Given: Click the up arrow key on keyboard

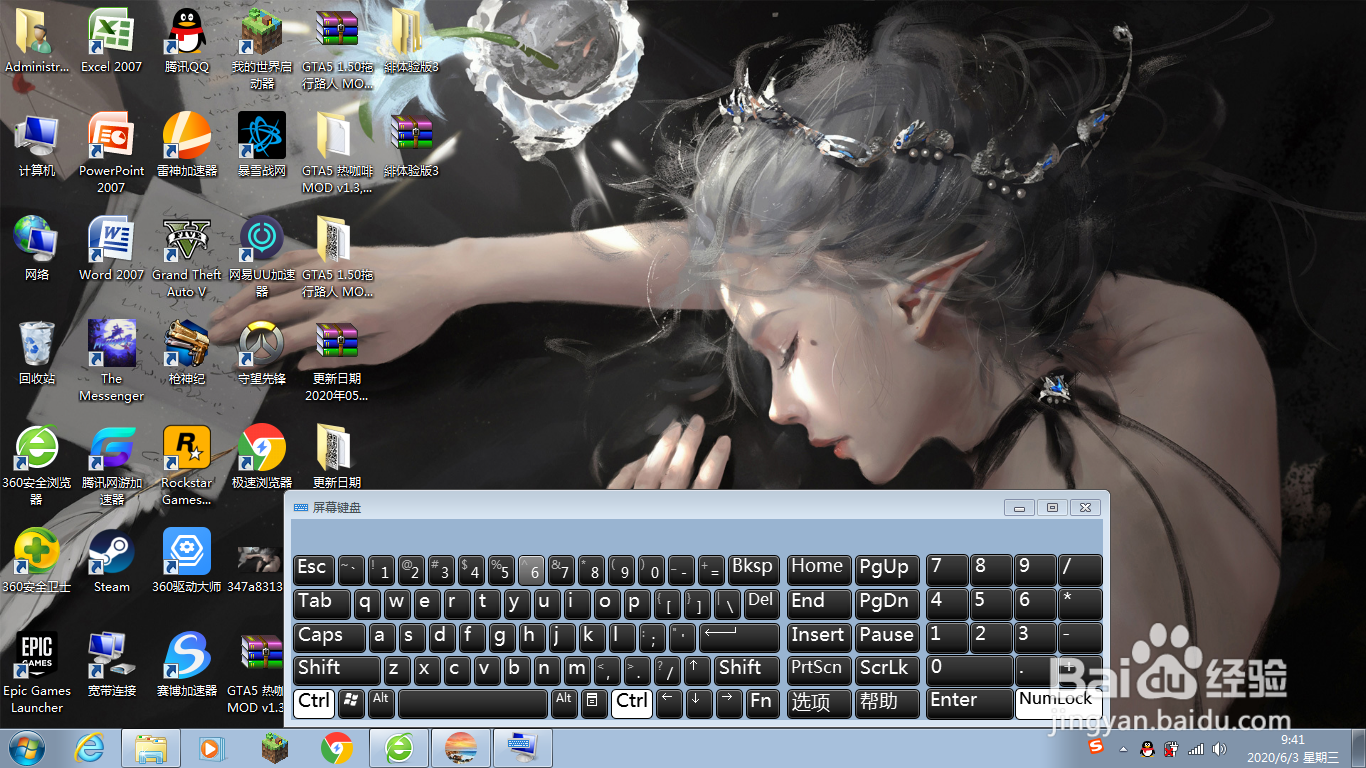Looking at the screenshot, I should click(698, 669).
